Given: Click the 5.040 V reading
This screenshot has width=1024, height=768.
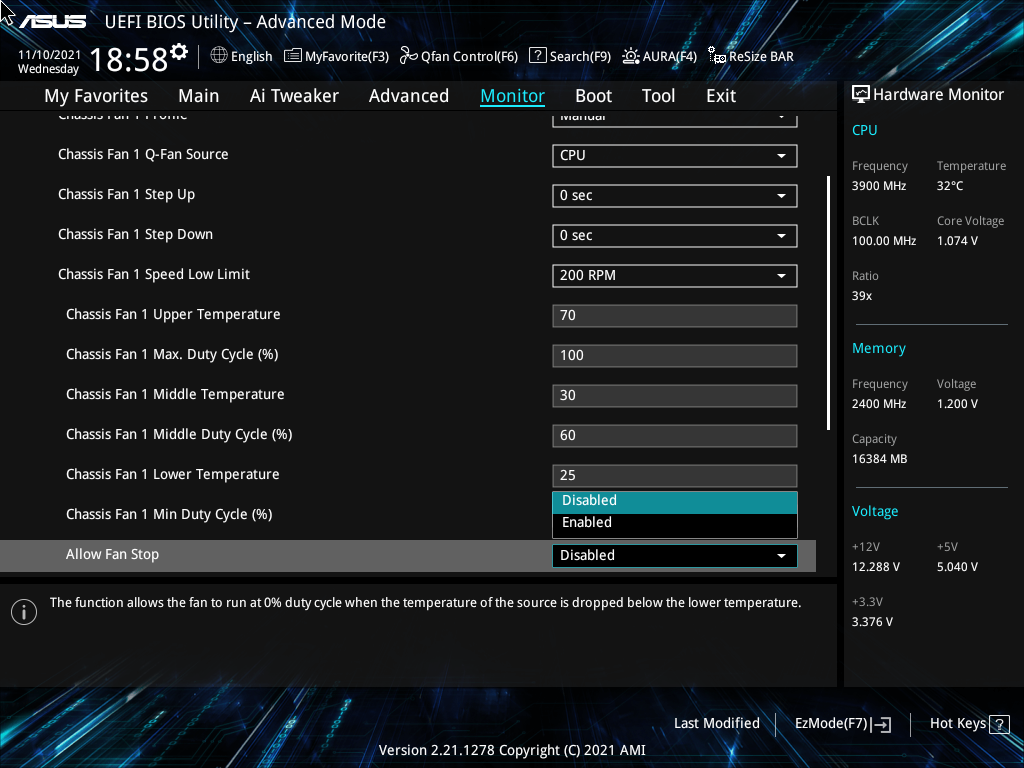Looking at the screenshot, I should tap(957, 567).
